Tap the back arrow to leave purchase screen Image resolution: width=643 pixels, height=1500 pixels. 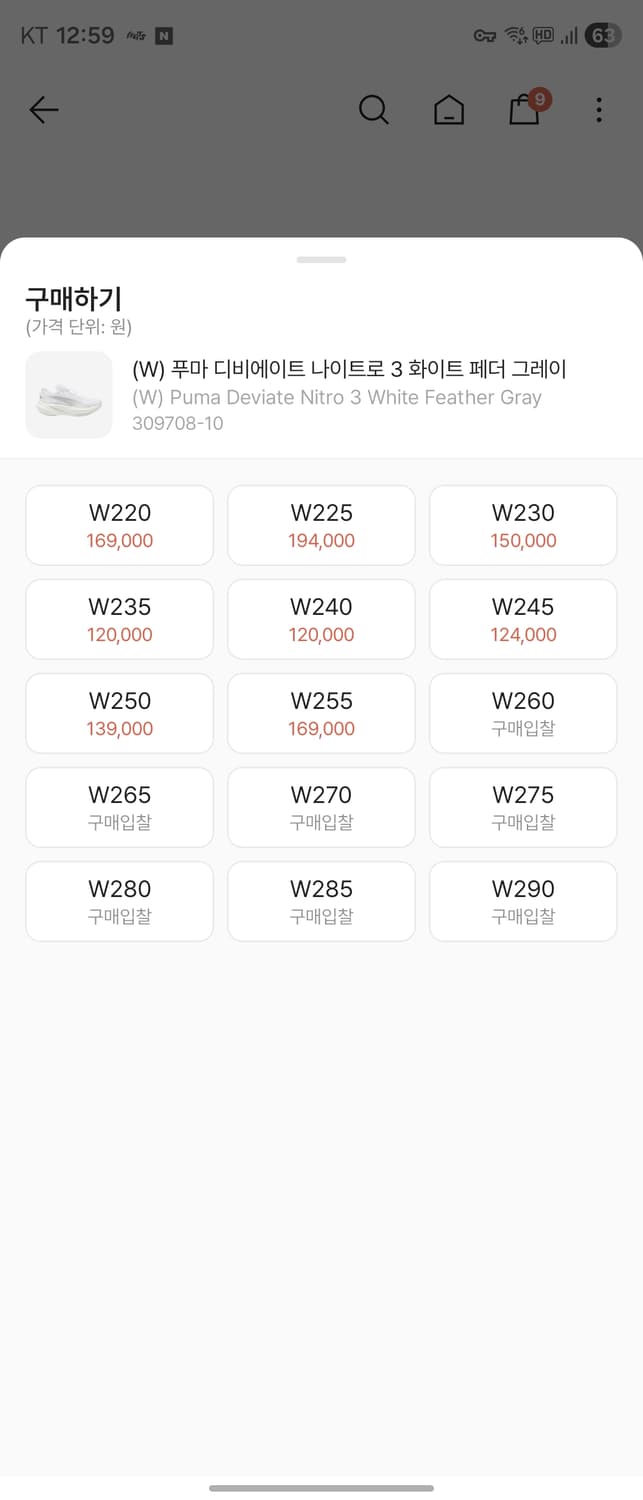click(x=44, y=110)
